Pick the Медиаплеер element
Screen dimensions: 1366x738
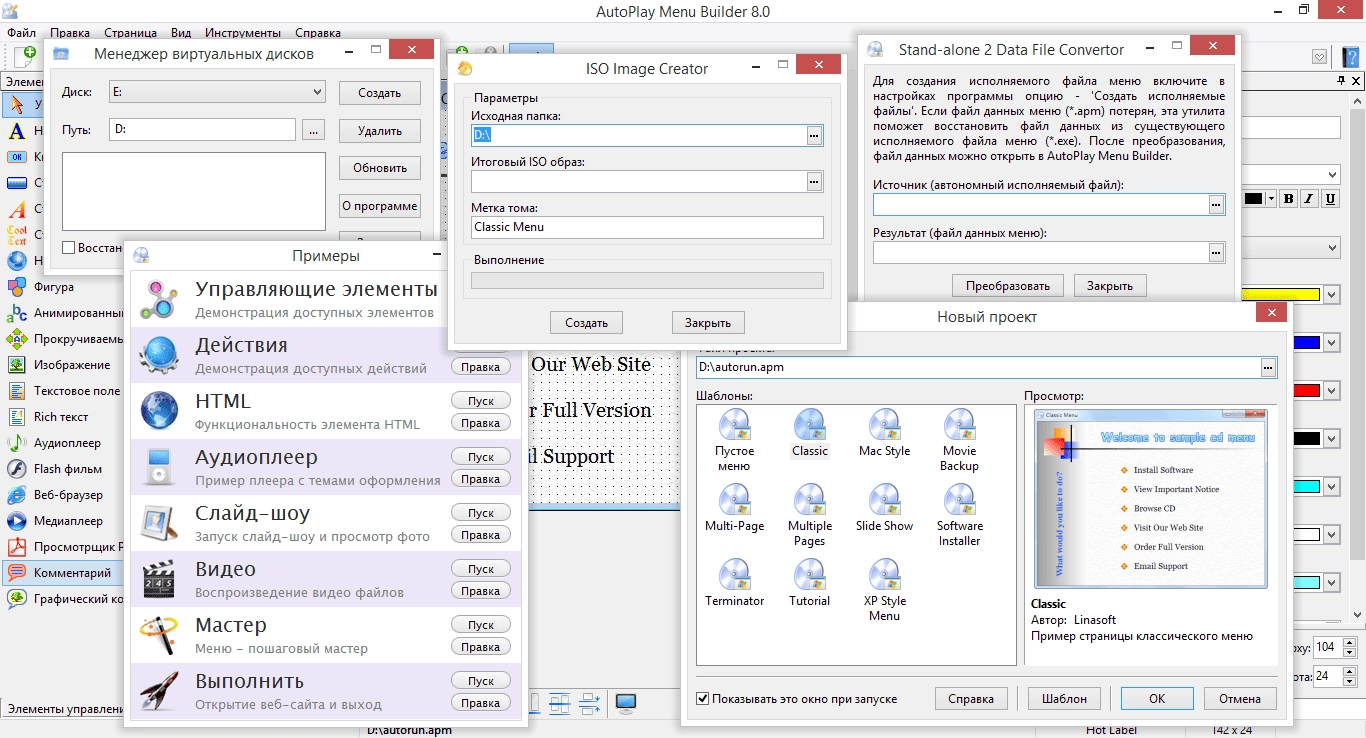click(x=54, y=521)
